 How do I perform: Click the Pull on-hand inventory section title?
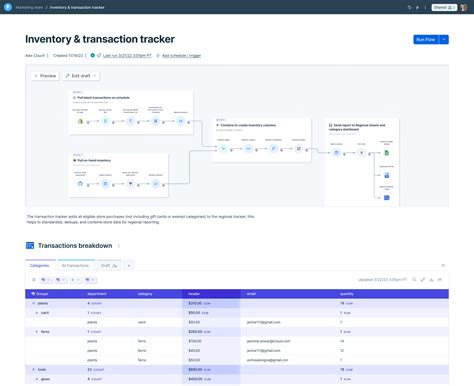94,160
